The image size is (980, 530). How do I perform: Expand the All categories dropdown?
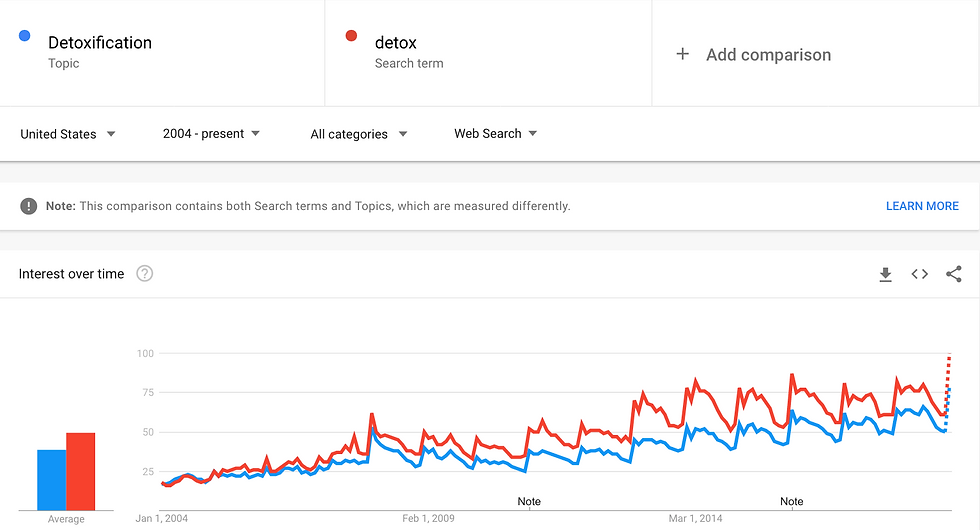[x=359, y=134]
